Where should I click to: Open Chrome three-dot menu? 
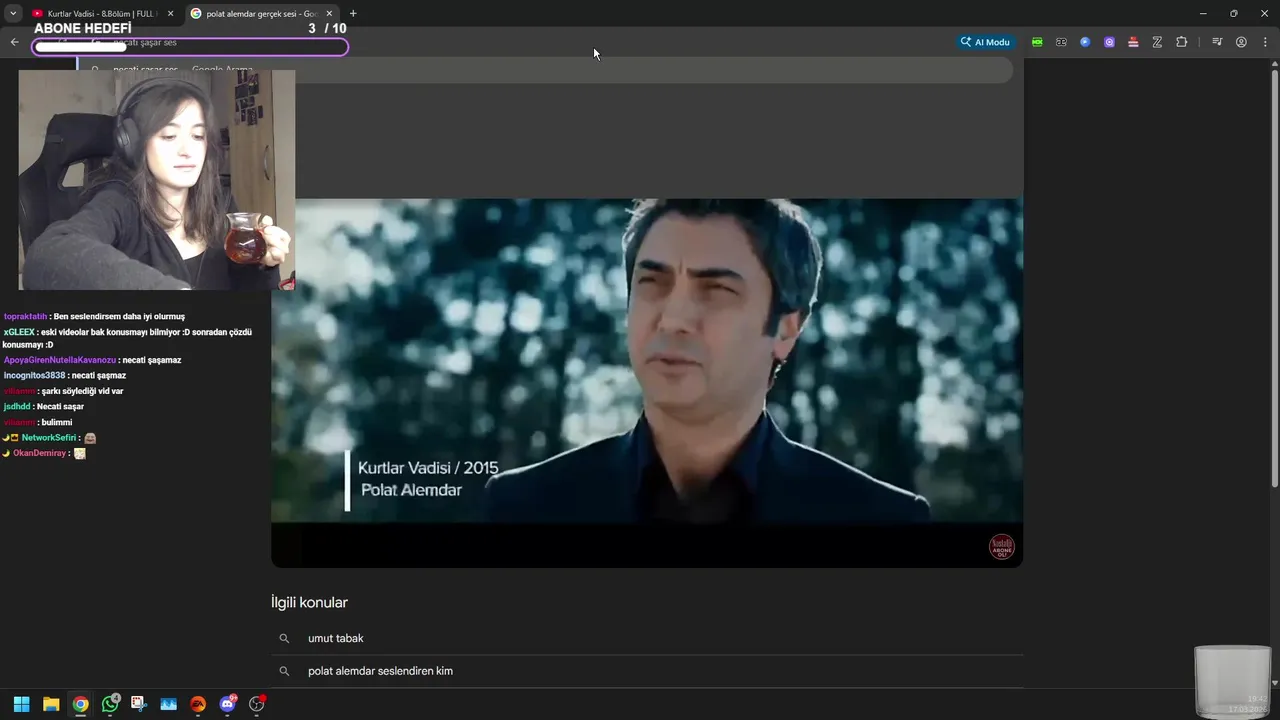point(1265,42)
